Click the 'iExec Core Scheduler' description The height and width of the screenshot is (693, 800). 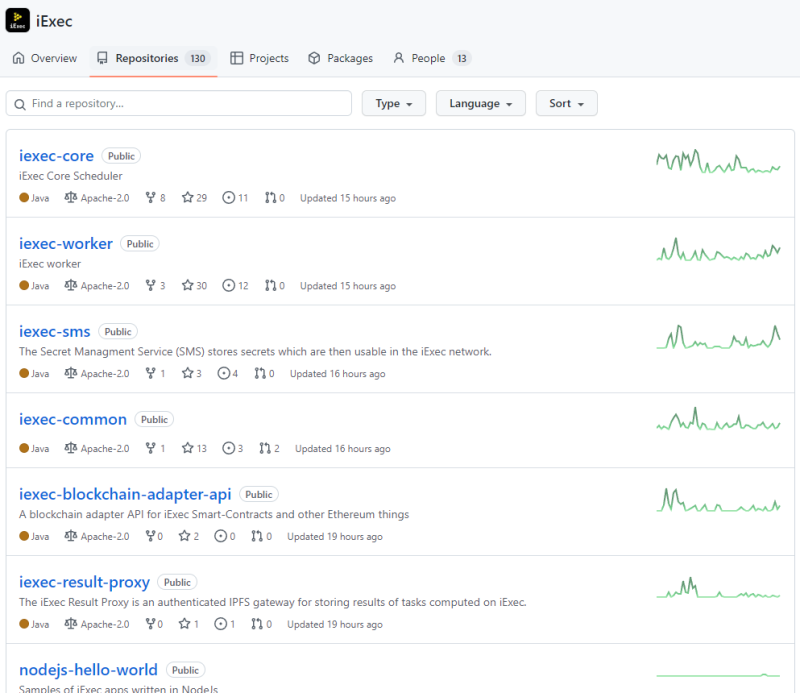pos(71,176)
